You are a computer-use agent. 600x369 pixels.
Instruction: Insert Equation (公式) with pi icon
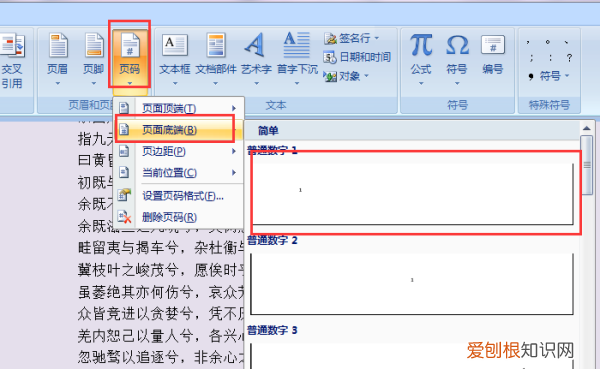[x=421, y=58]
